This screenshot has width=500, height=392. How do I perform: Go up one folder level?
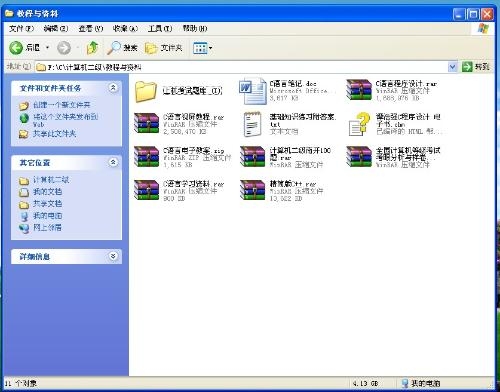92,48
